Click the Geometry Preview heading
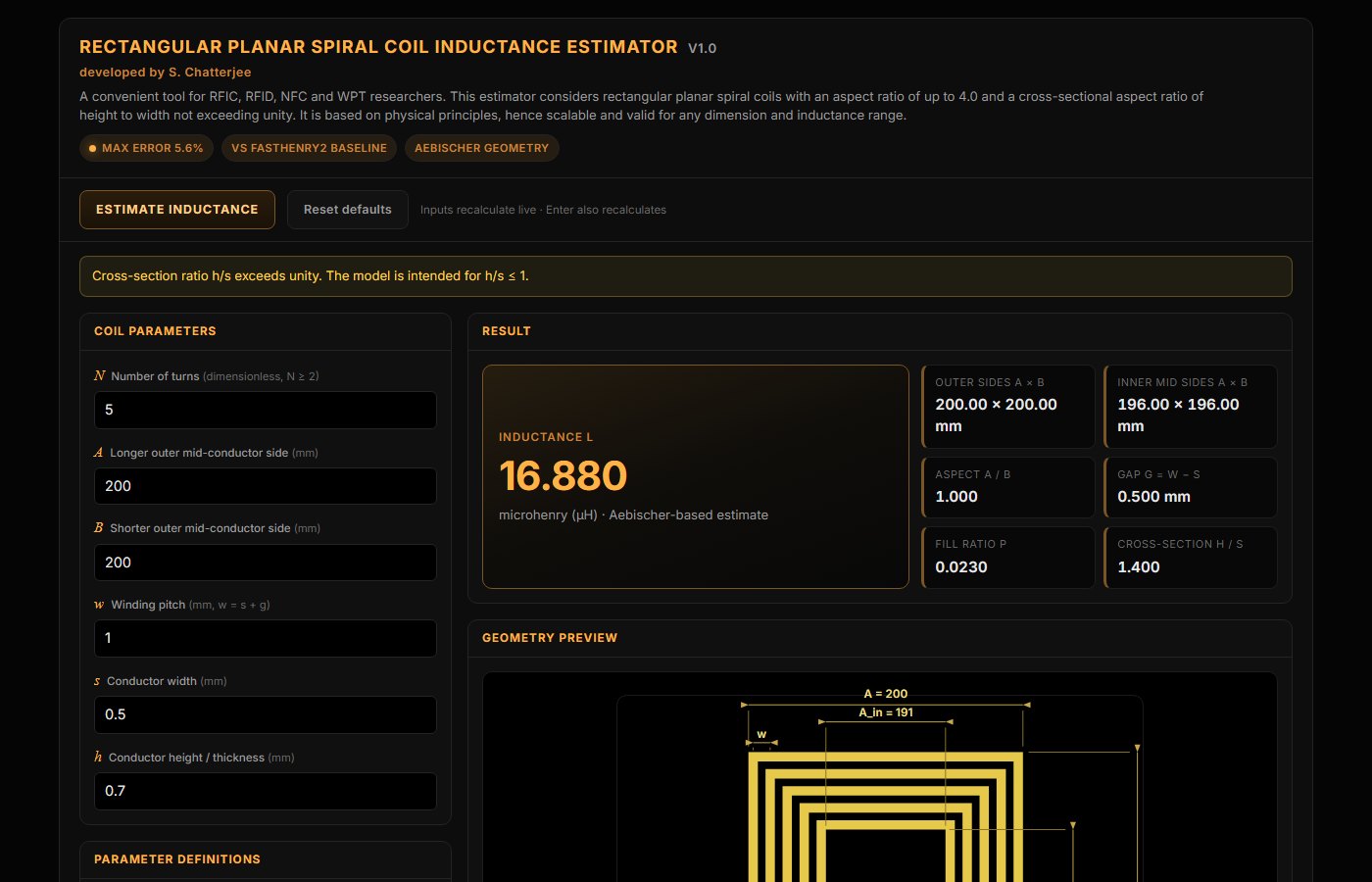 pos(550,638)
